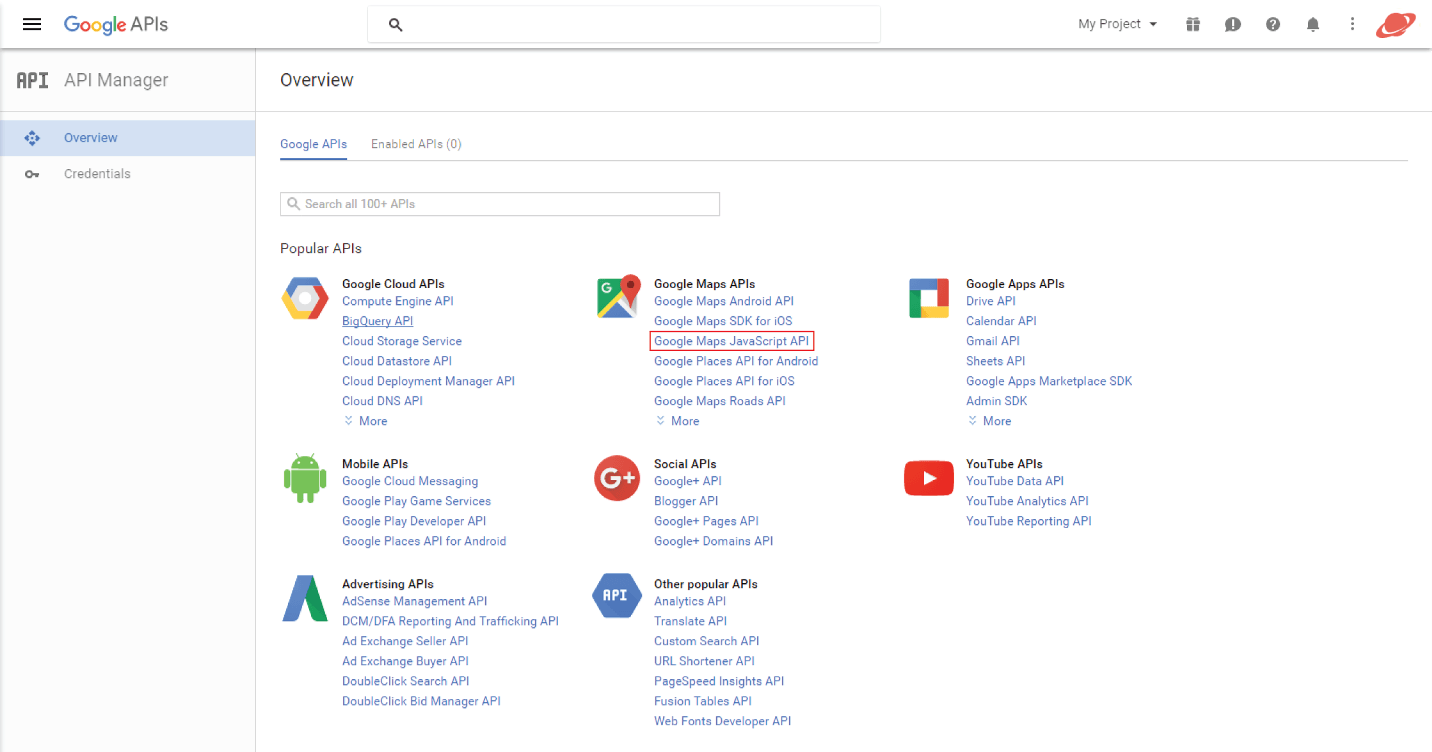This screenshot has width=1432, height=752.
Task: Click the Google APIs logo
Action: (x=116, y=24)
